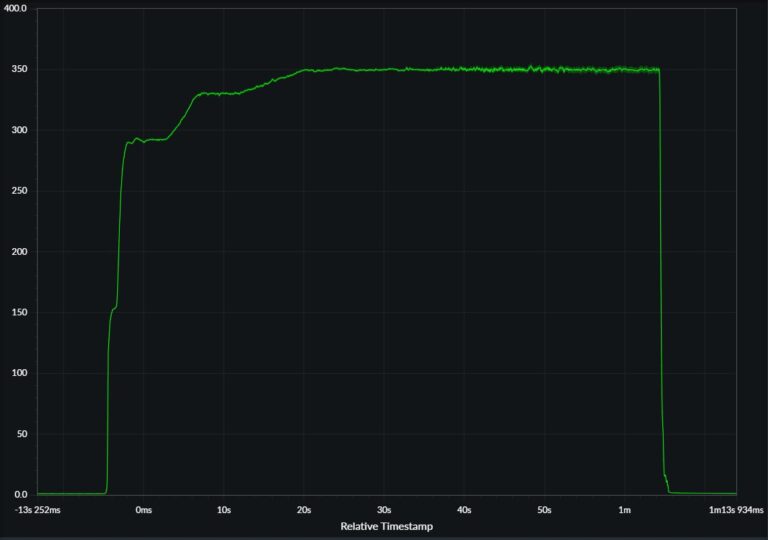This screenshot has height=540, width=768.
Task: Click the 10s time axis label
Action: pos(224,510)
